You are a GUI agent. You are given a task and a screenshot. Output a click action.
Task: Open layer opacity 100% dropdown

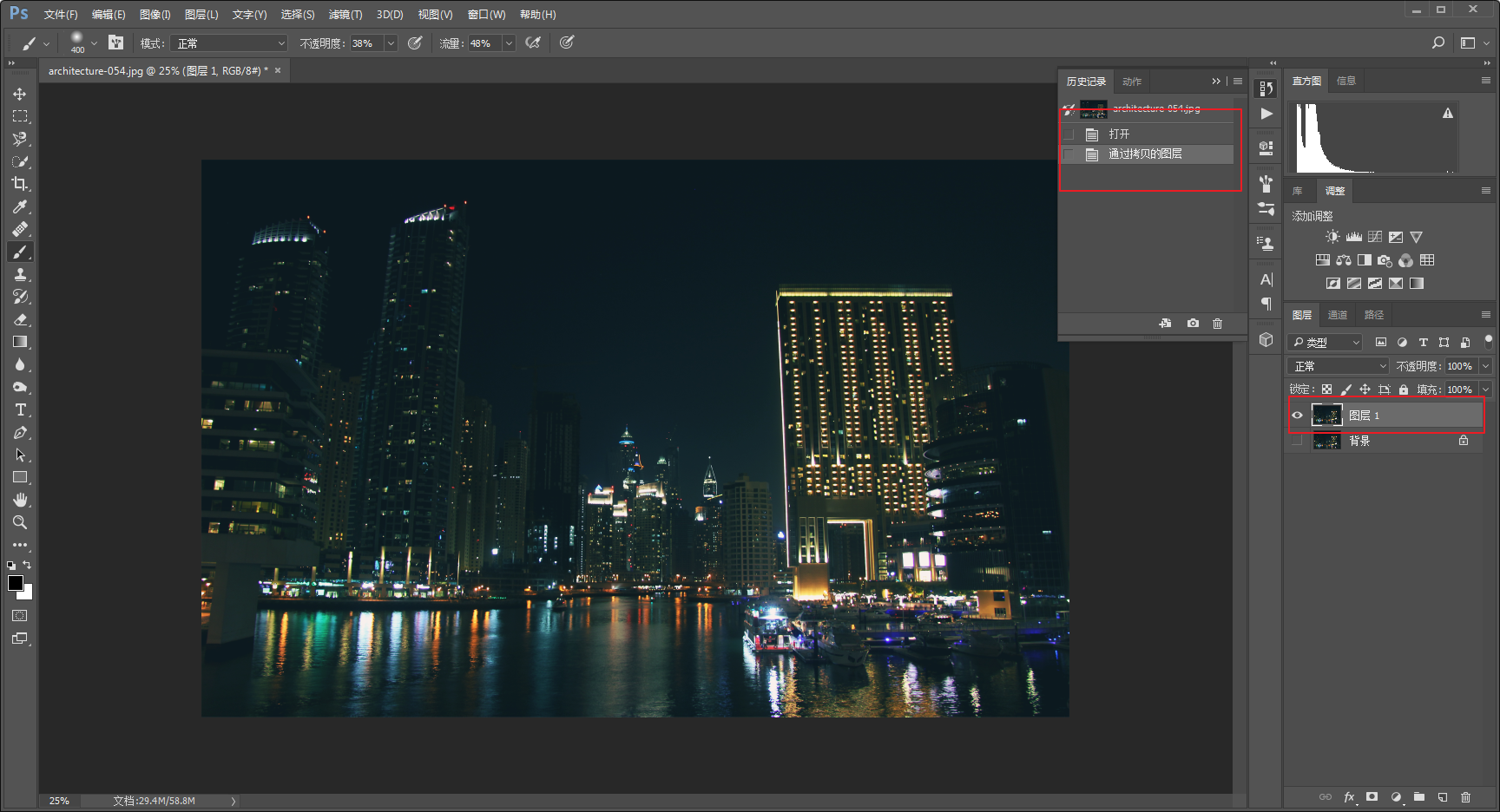1485,366
